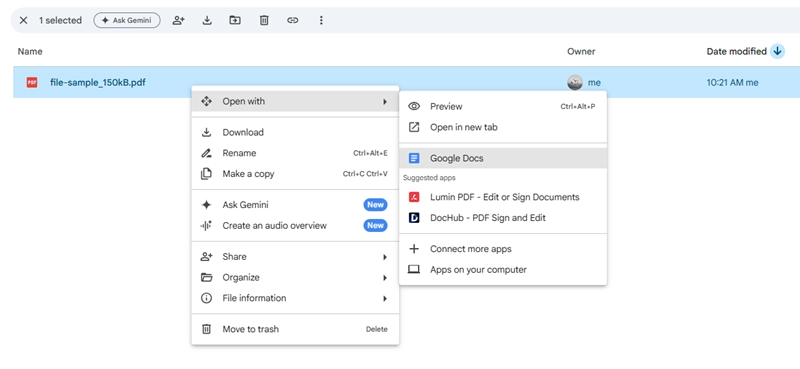The width and height of the screenshot is (800, 369).
Task: Click the download icon in the toolbar
Action: (x=207, y=20)
